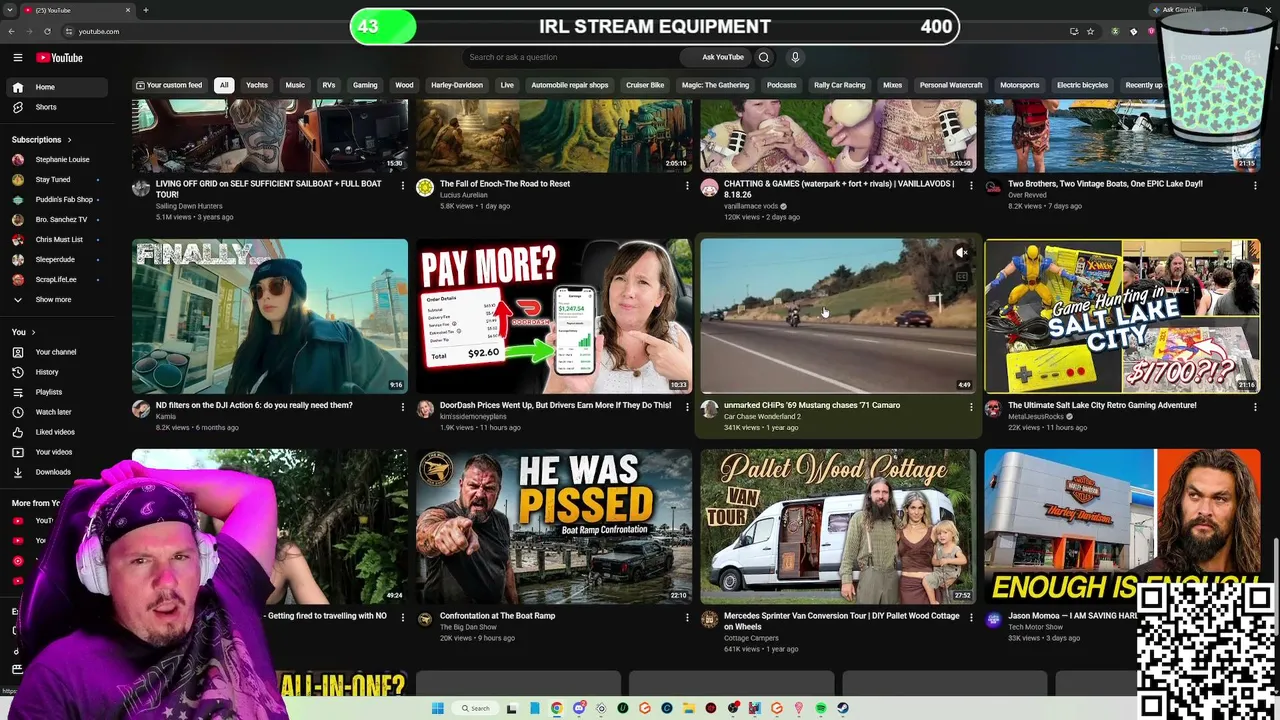The width and height of the screenshot is (1280, 720).
Task: Close the YouTube browser tab
Action: [128, 10]
